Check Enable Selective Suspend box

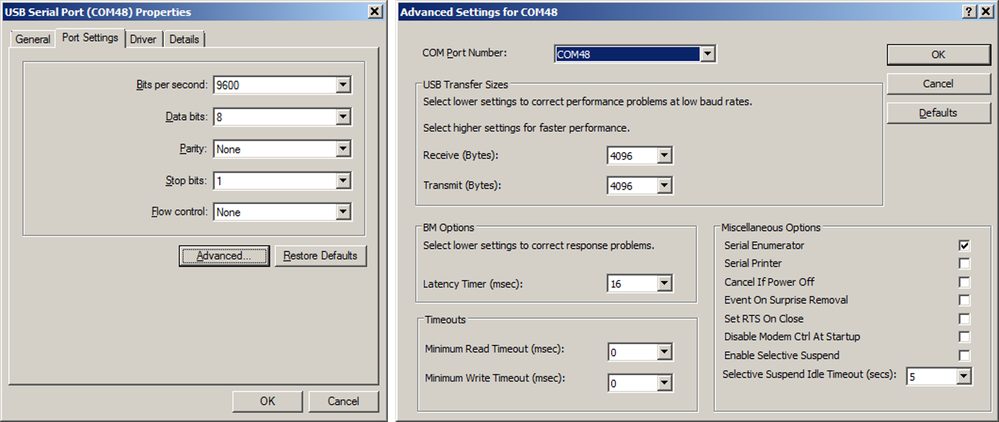(x=964, y=356)
